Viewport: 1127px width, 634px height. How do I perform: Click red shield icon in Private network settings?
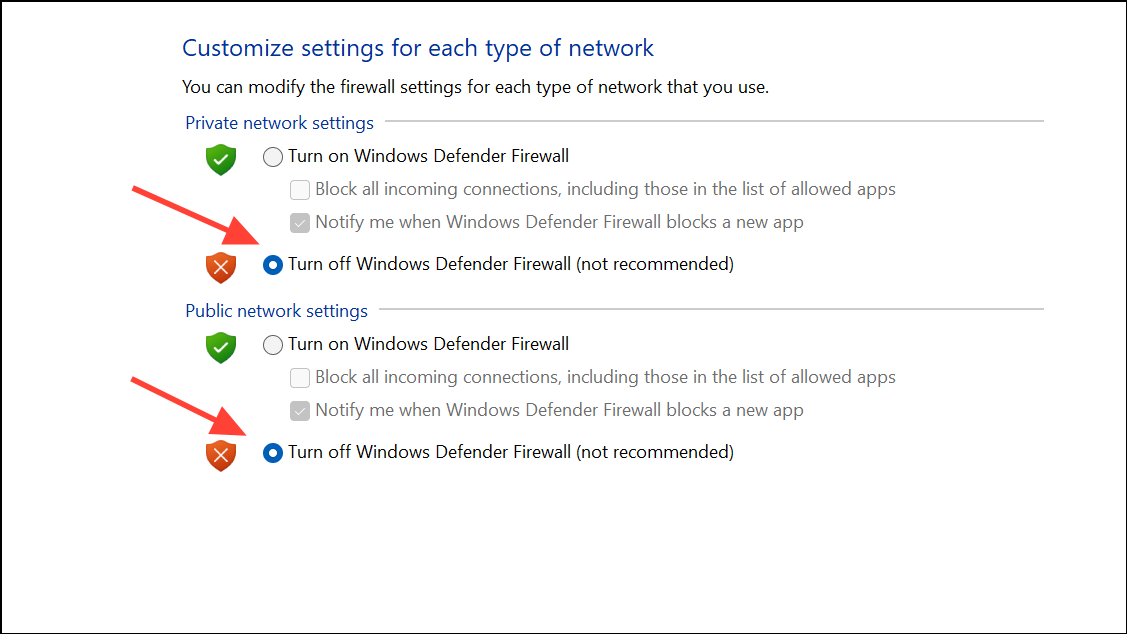221,267
